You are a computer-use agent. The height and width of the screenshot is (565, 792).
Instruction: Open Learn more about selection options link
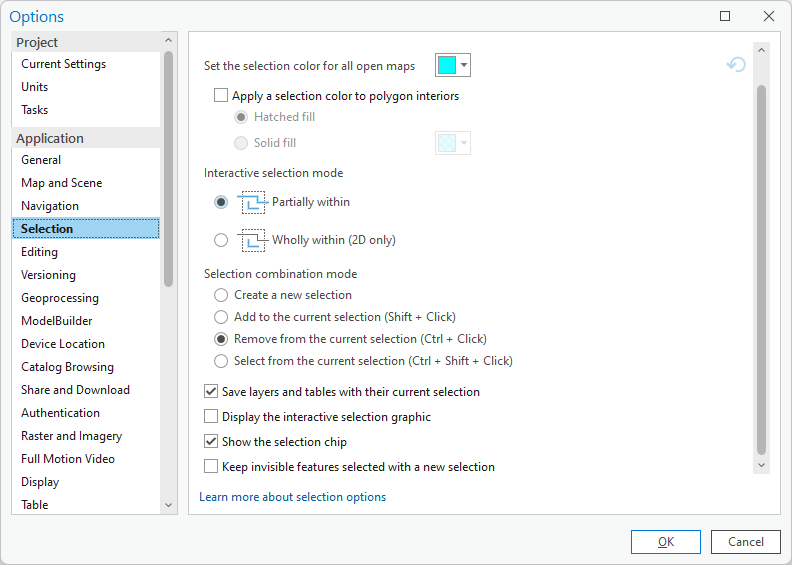[292, 497]
